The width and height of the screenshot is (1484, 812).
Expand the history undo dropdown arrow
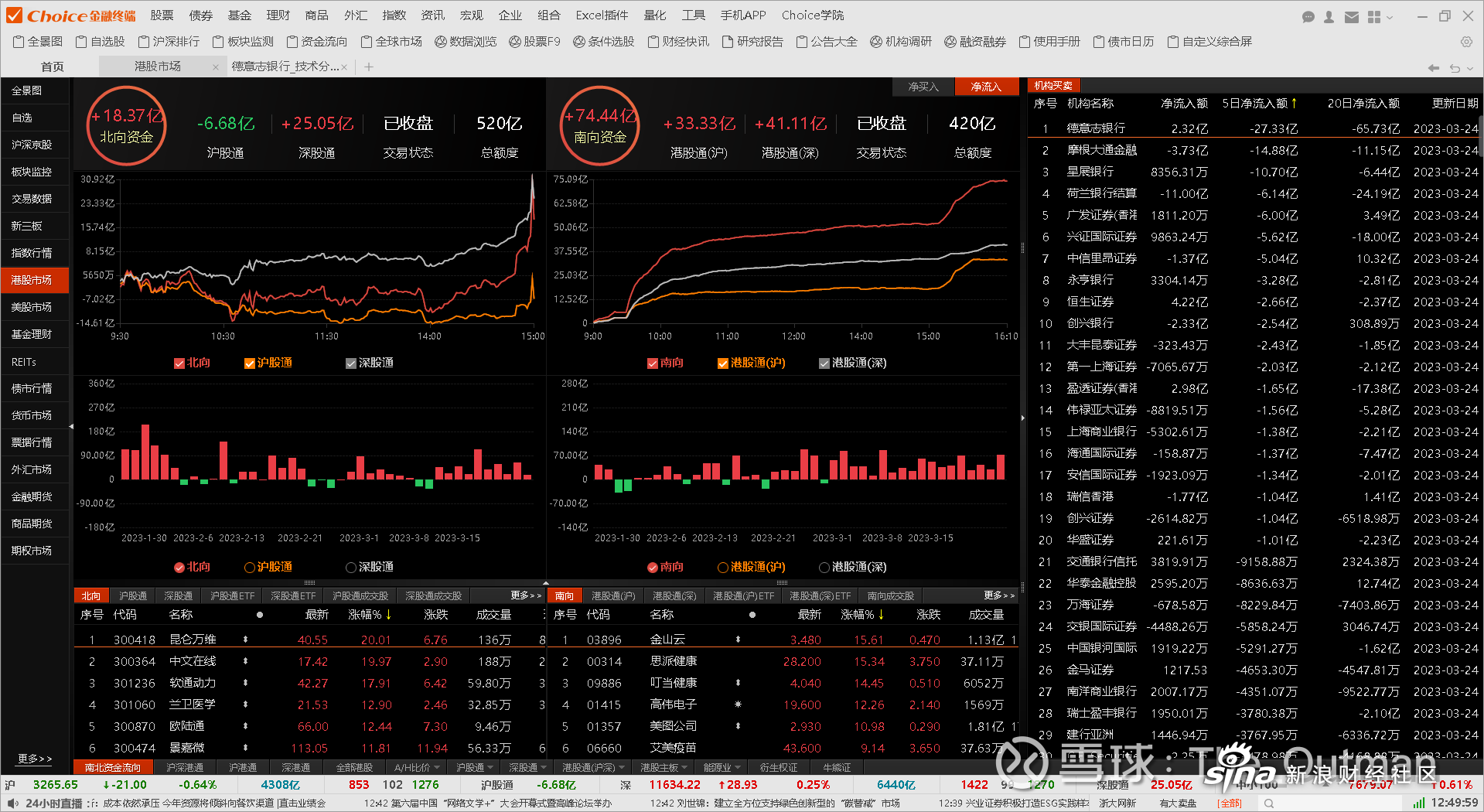(1469, 69)
